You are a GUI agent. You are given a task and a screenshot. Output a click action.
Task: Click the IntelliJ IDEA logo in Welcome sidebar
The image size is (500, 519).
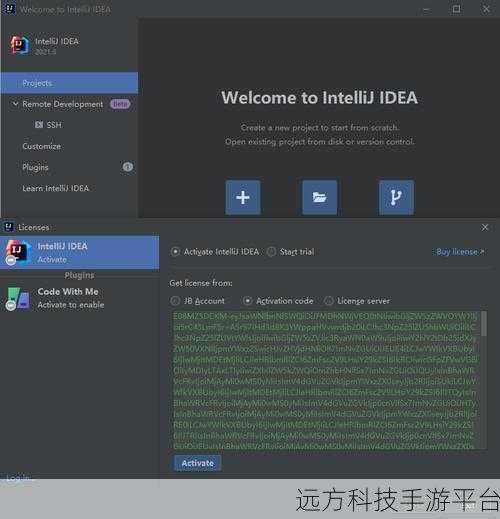[19, 45]
